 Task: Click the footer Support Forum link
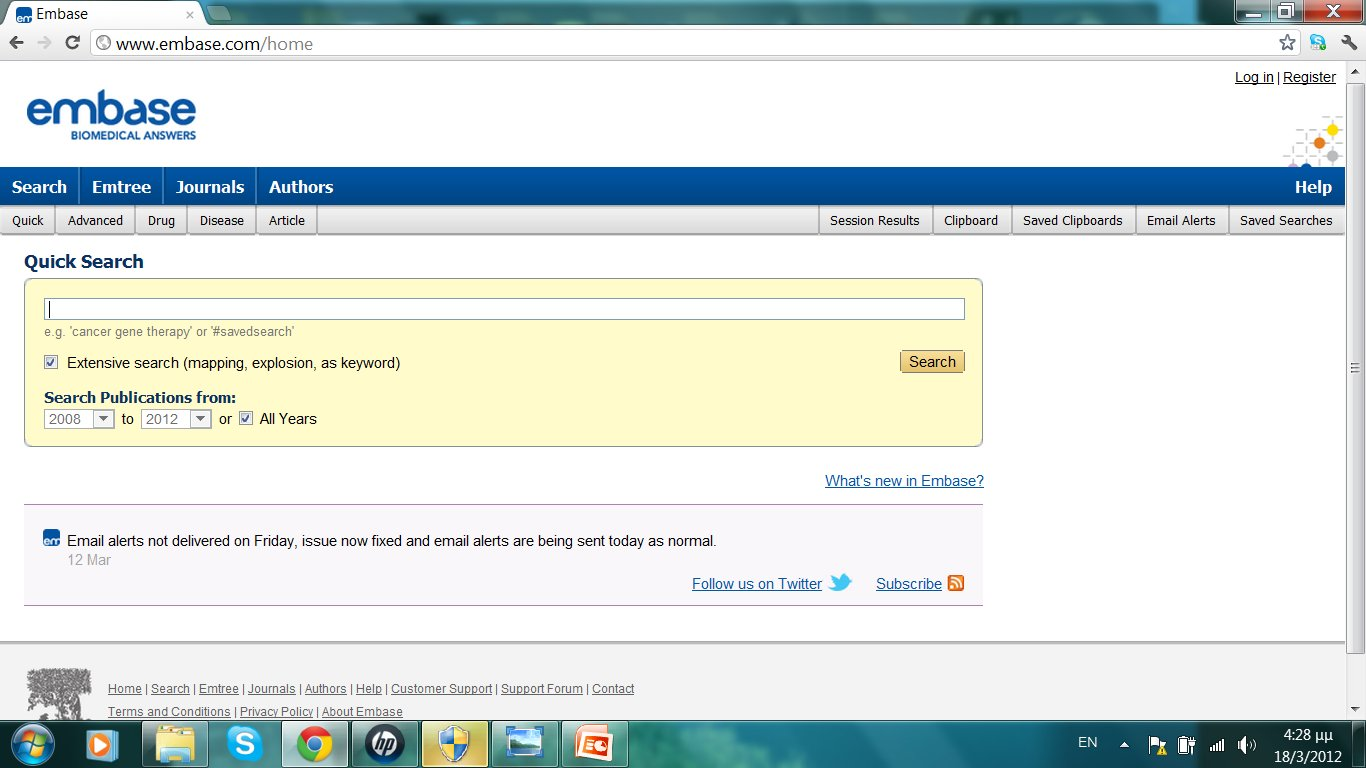[x=541, y=688]
